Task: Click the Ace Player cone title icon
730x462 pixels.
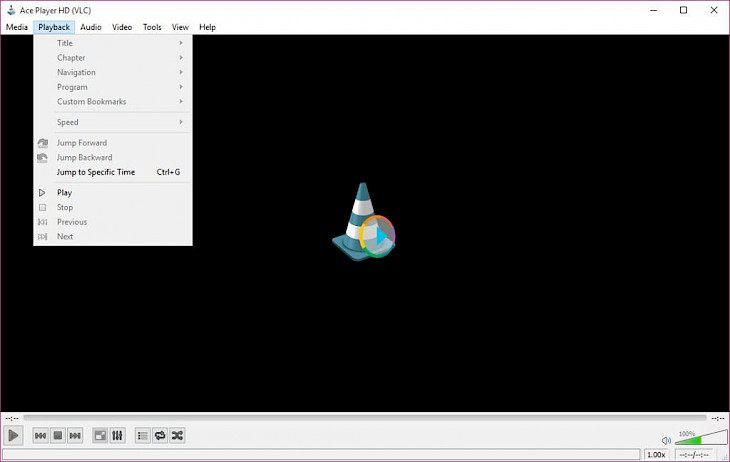Action: 11,10
